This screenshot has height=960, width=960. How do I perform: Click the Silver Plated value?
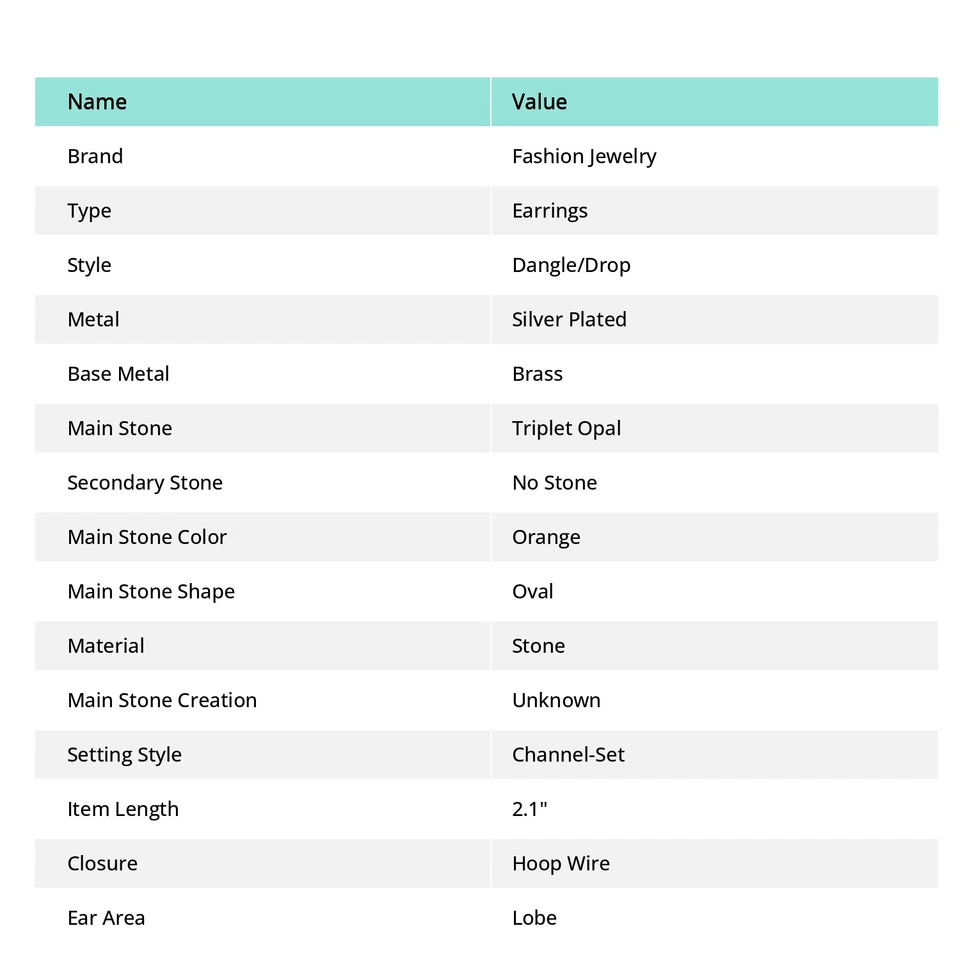point(569,320)
